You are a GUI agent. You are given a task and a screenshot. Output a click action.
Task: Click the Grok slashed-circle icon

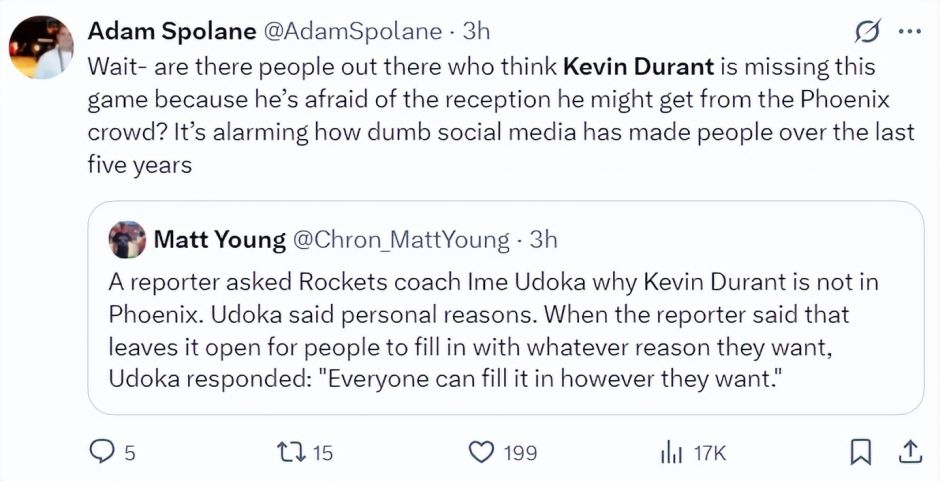point(868,32)
